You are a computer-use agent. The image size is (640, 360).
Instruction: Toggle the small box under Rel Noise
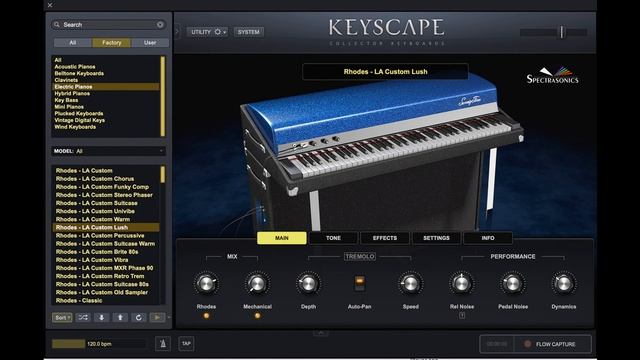click(462, 315)
